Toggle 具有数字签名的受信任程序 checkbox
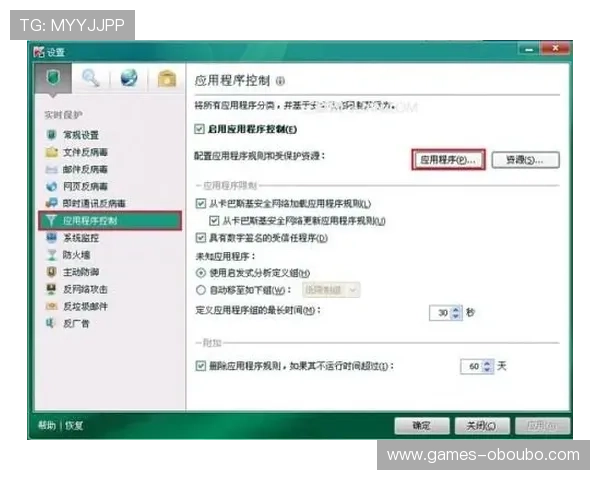Viewport: 600px width, 480px height. pos(201,238)
